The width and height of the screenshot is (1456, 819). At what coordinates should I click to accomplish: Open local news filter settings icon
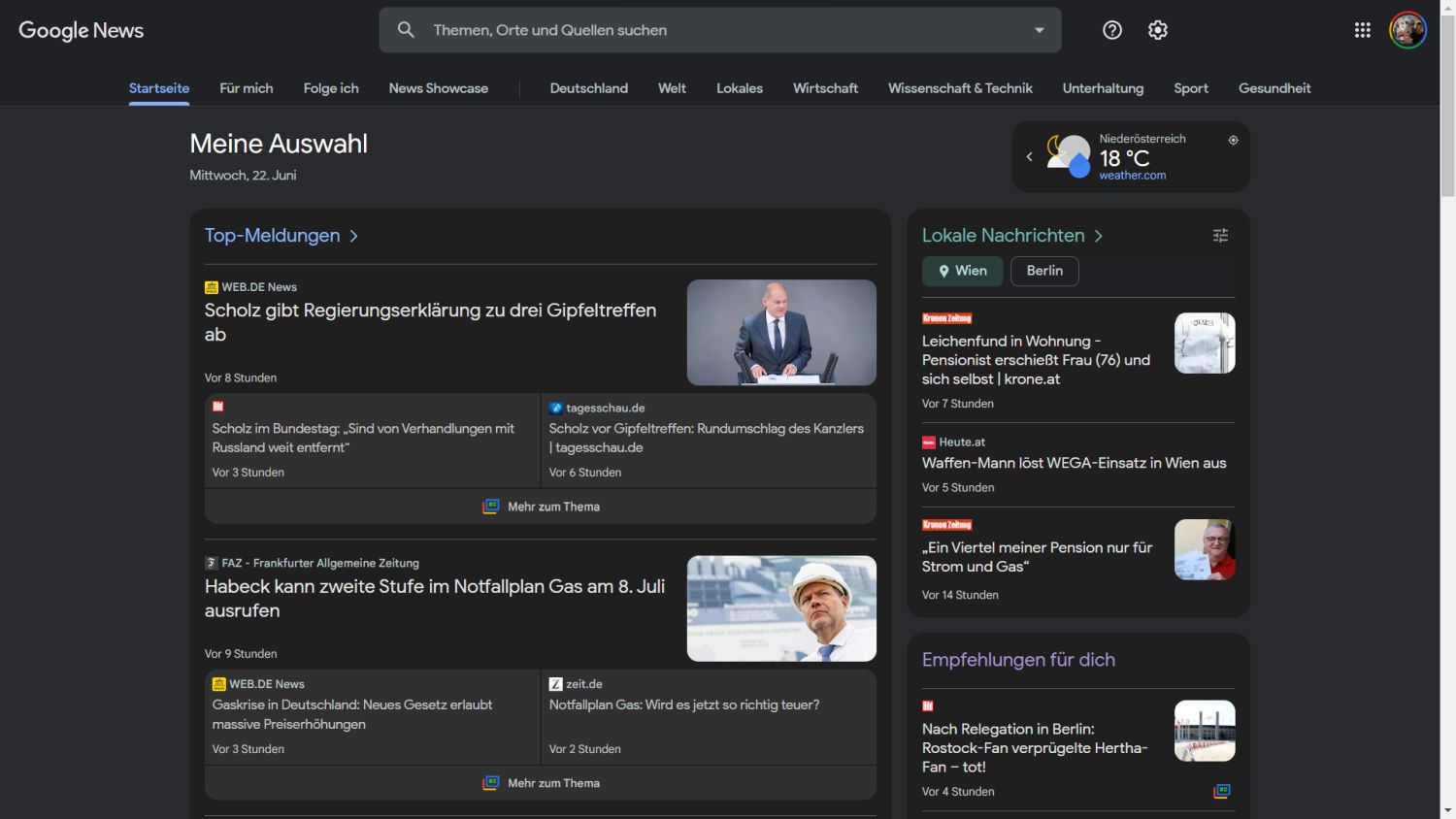pyautogui.click(x=1220, y=236)
